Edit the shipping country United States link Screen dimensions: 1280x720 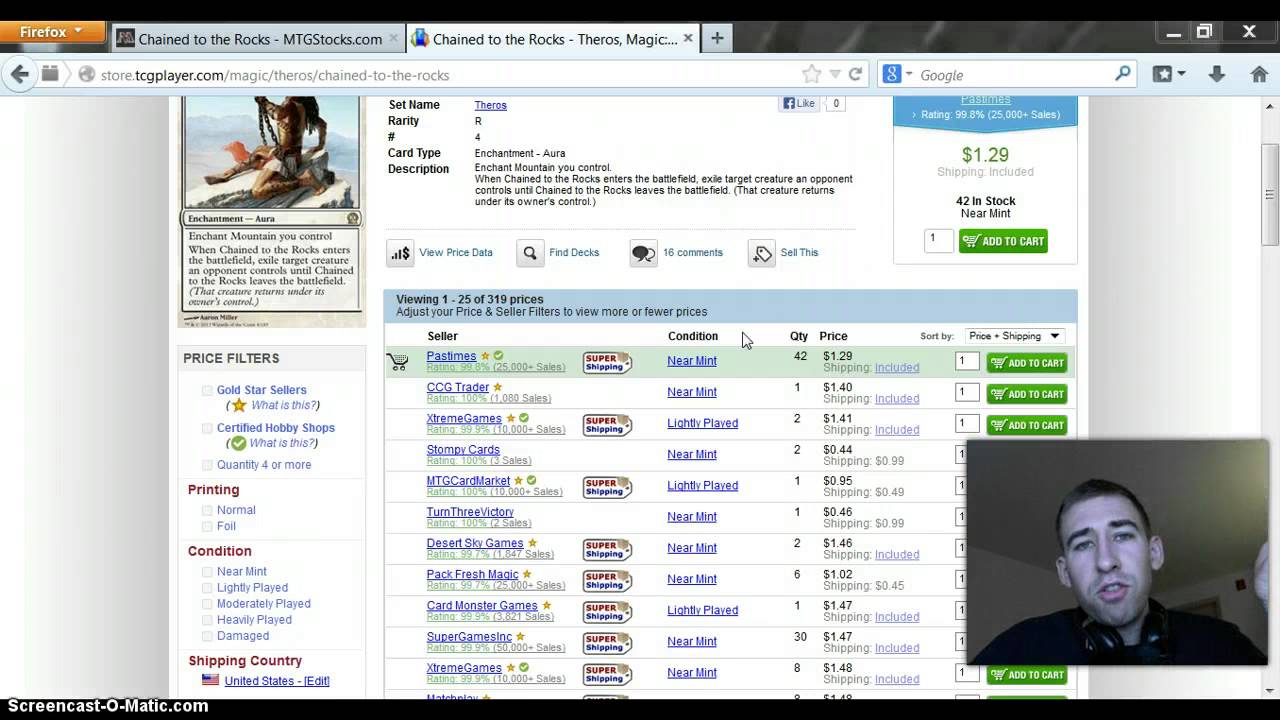pyautogui.click(x=277, y=681)
